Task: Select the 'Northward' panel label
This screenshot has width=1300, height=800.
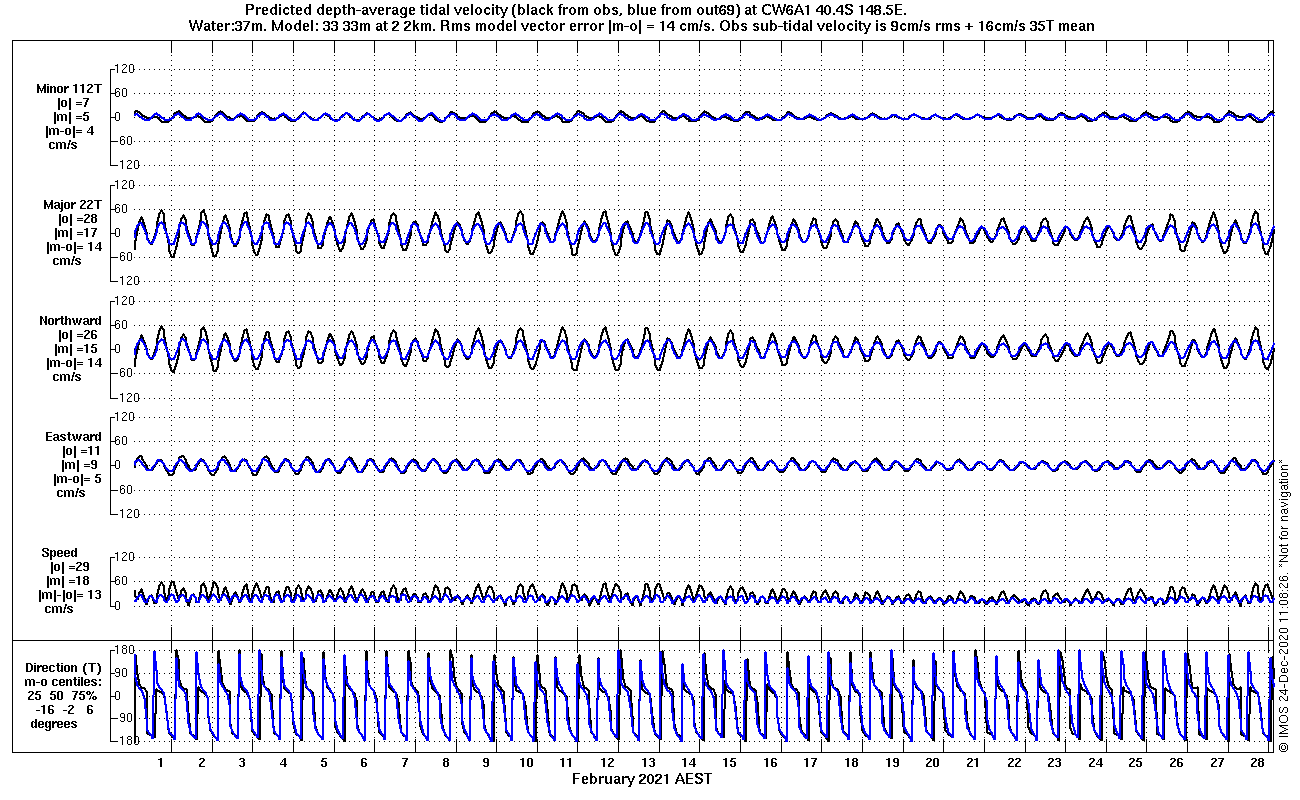Action: [x=70, y=321]
